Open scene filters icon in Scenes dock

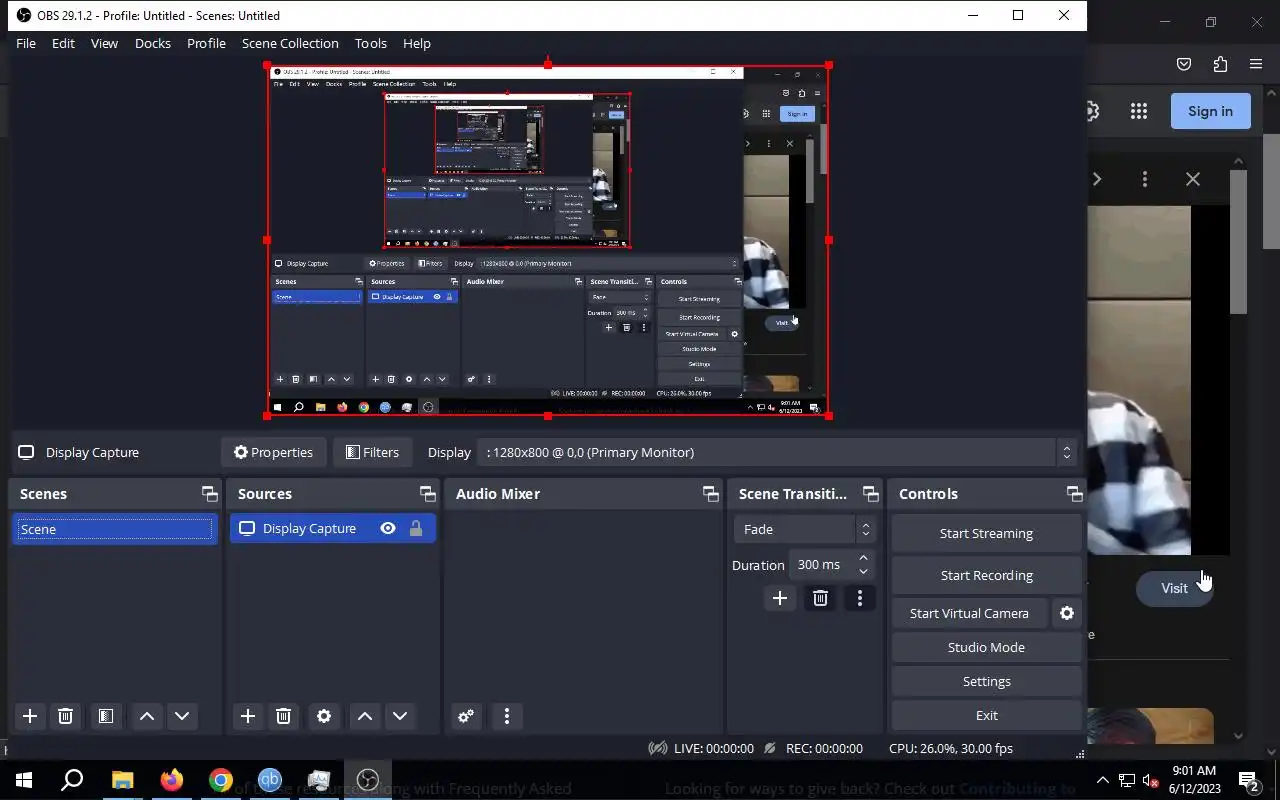[105, 716]
